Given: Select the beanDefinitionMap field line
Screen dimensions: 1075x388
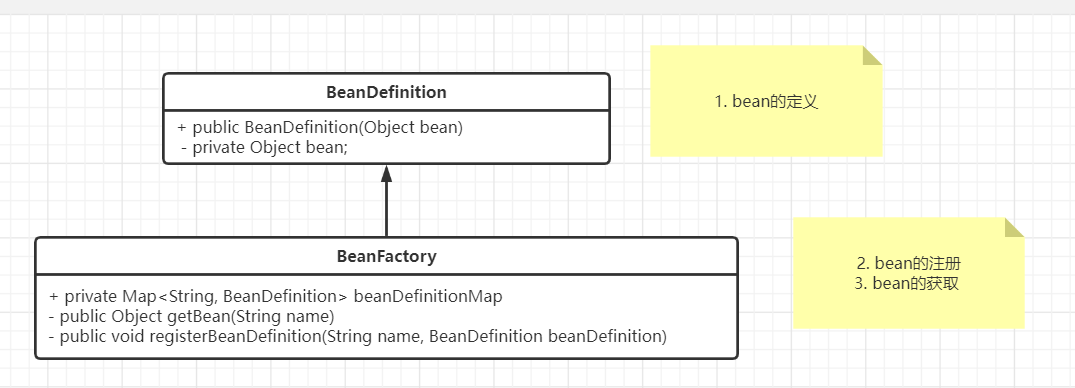Looking at the screenshot, I should point(276,296).
